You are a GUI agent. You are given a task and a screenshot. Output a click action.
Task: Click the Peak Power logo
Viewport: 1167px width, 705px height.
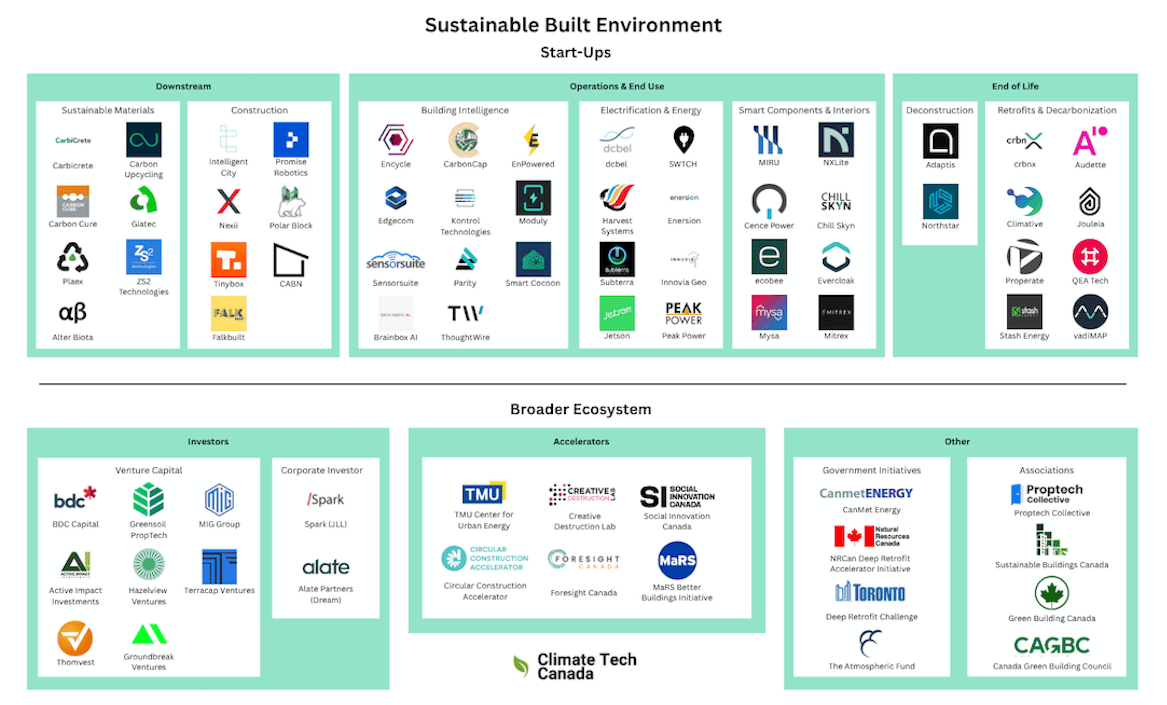683,313
